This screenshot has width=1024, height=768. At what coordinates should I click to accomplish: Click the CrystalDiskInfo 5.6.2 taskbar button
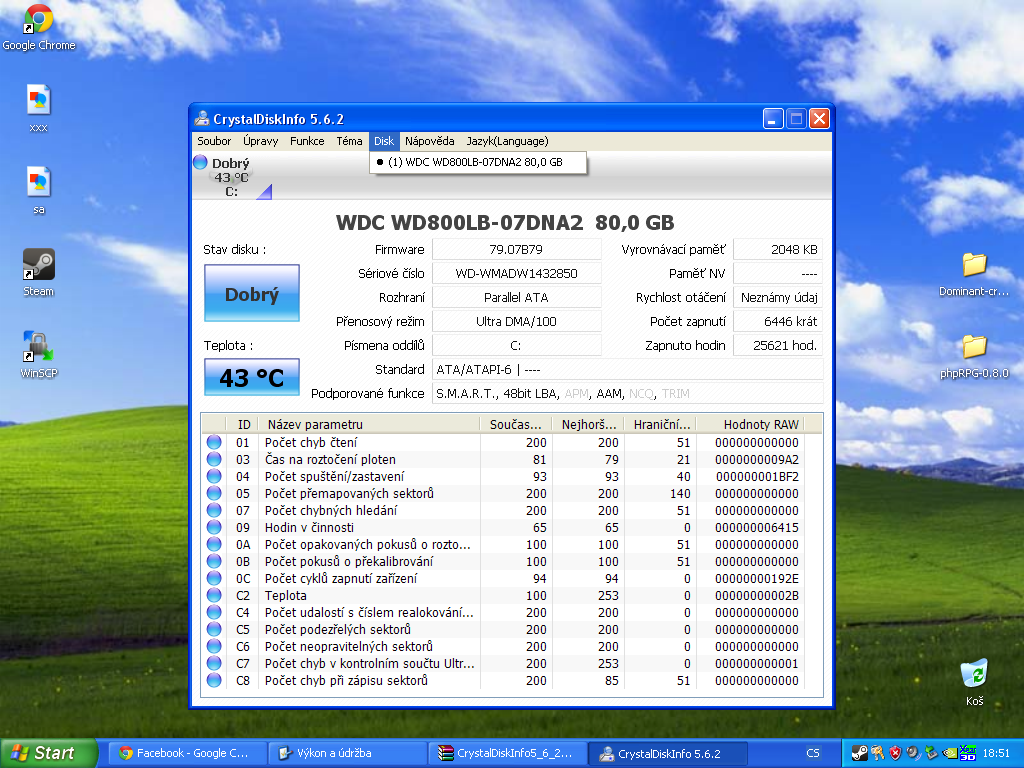pyautogui.click(x=667, y=753)
